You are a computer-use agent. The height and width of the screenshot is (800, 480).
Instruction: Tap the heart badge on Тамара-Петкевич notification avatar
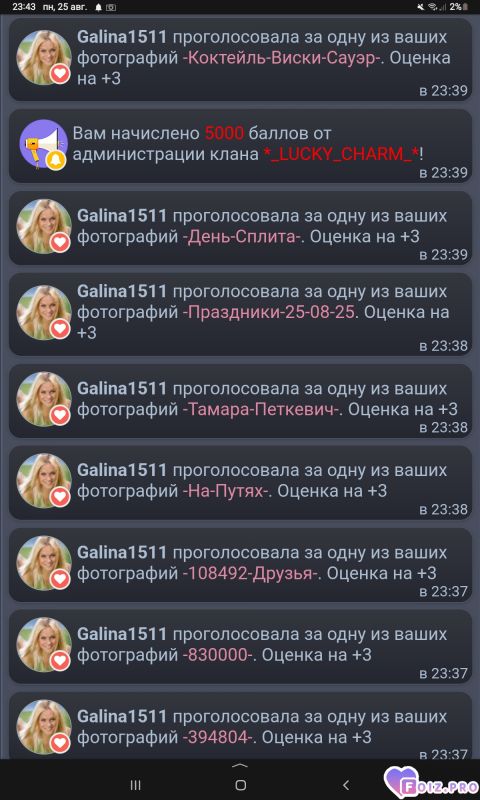pyautogui.click(x=60, y=415)
